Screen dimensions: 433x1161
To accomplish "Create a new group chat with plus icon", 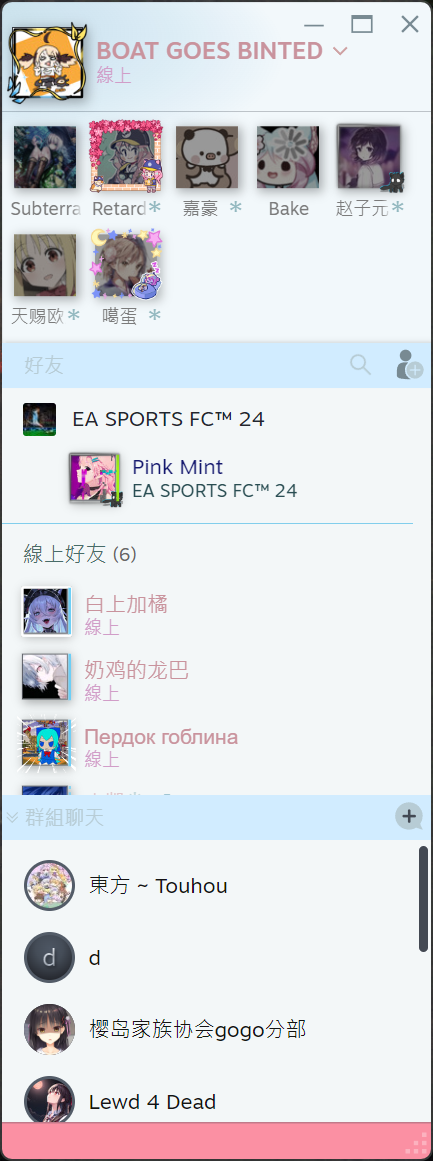I will pyautogui.click(x=409, y=817).
